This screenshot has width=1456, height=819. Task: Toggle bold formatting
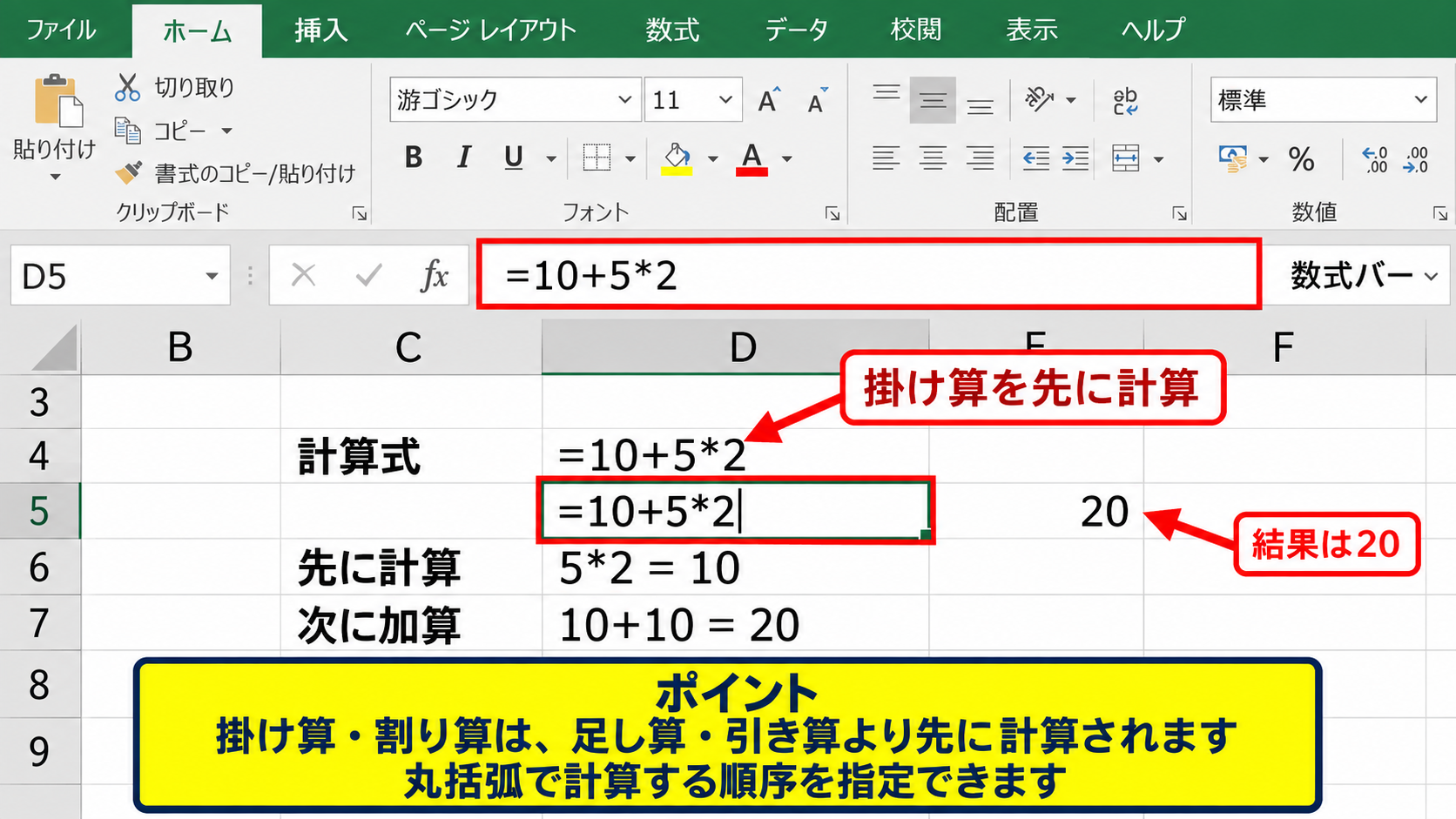click(414, 158)
